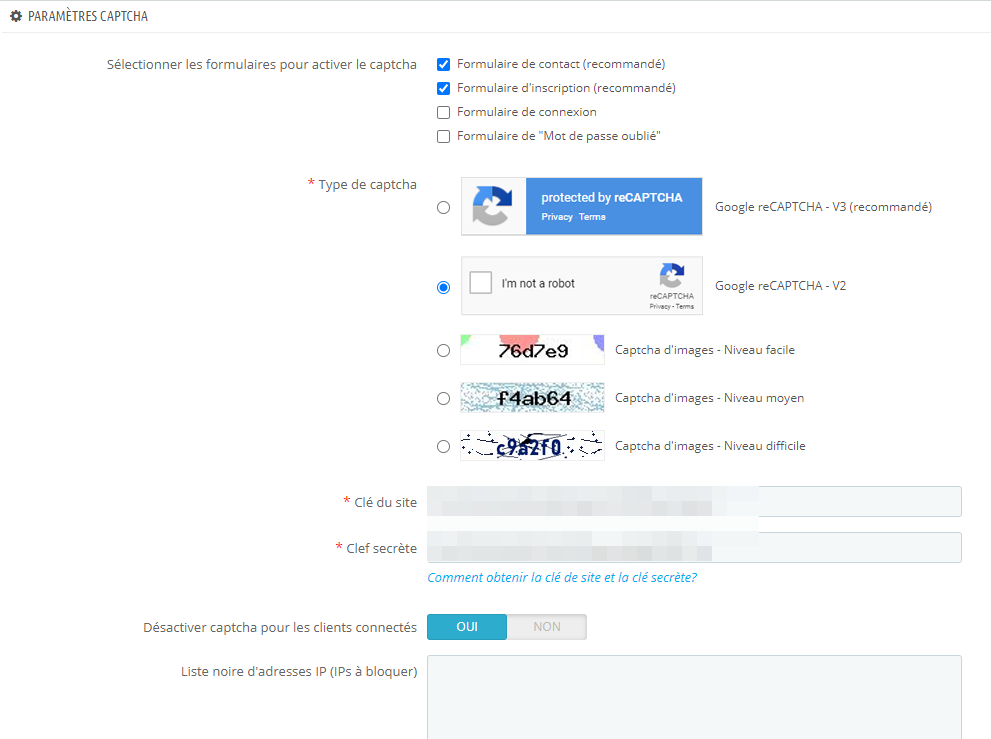Click the reCAPTCHA V3 logo image
Image resolution: width=991 pixels, height=739 pixels.
tap(493, 206)
